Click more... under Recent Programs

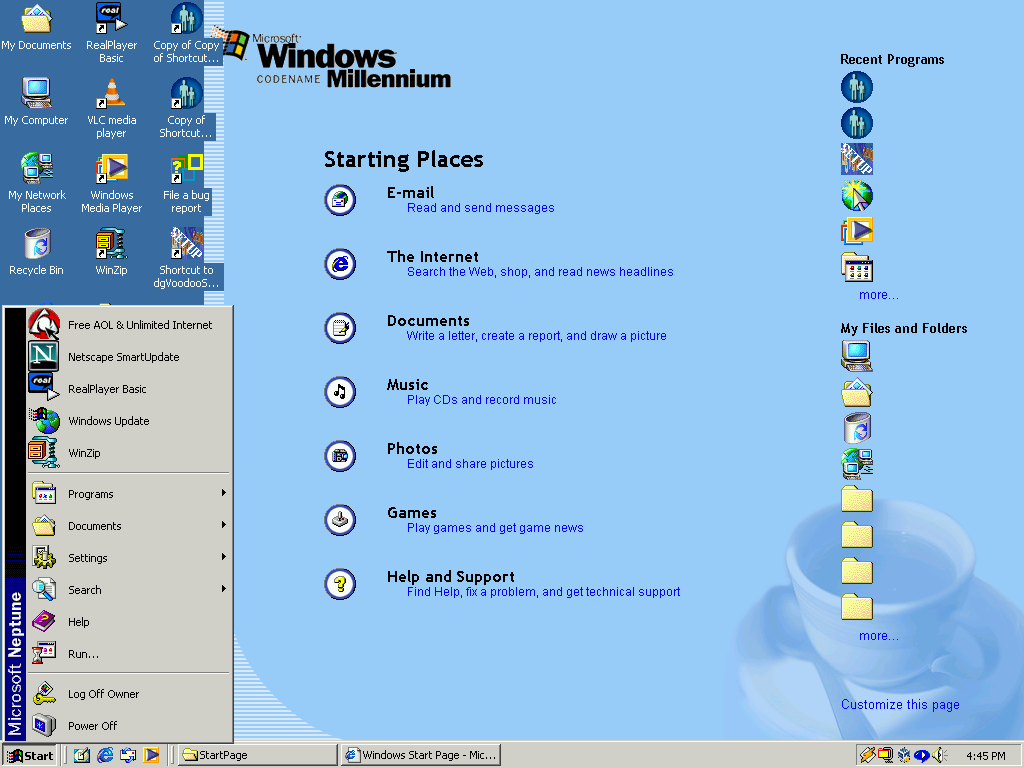click(x=878, y=295)
